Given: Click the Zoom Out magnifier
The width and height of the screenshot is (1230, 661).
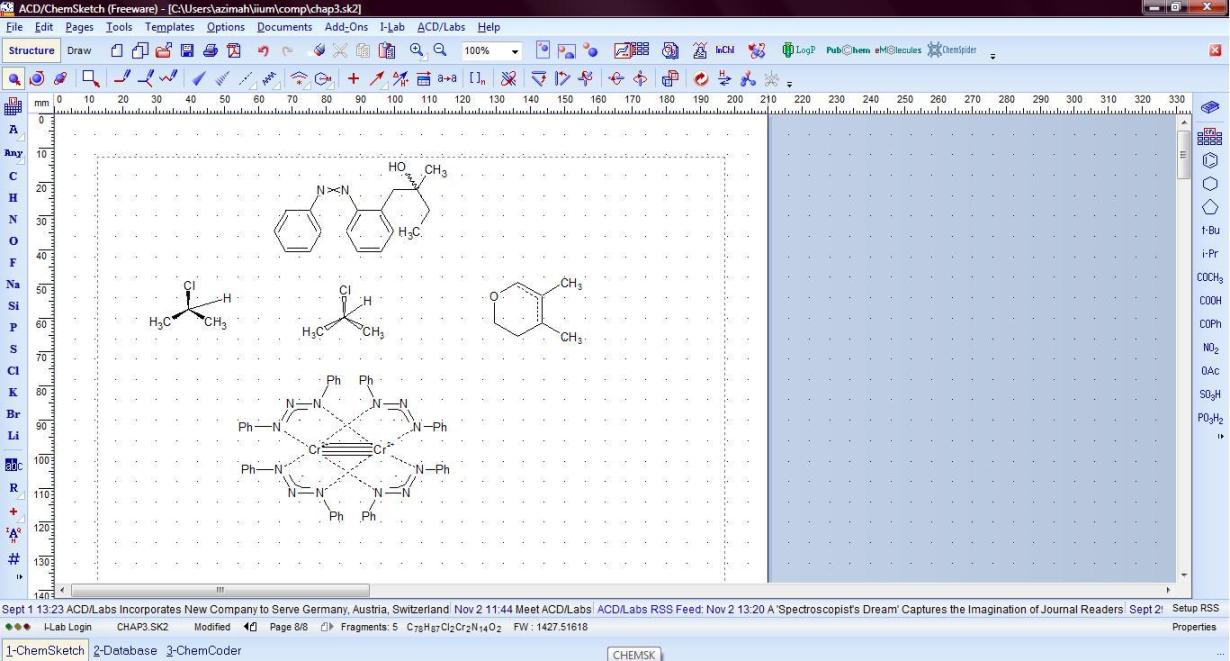Looking at the screenshot, I should click(x=439, y=50).
